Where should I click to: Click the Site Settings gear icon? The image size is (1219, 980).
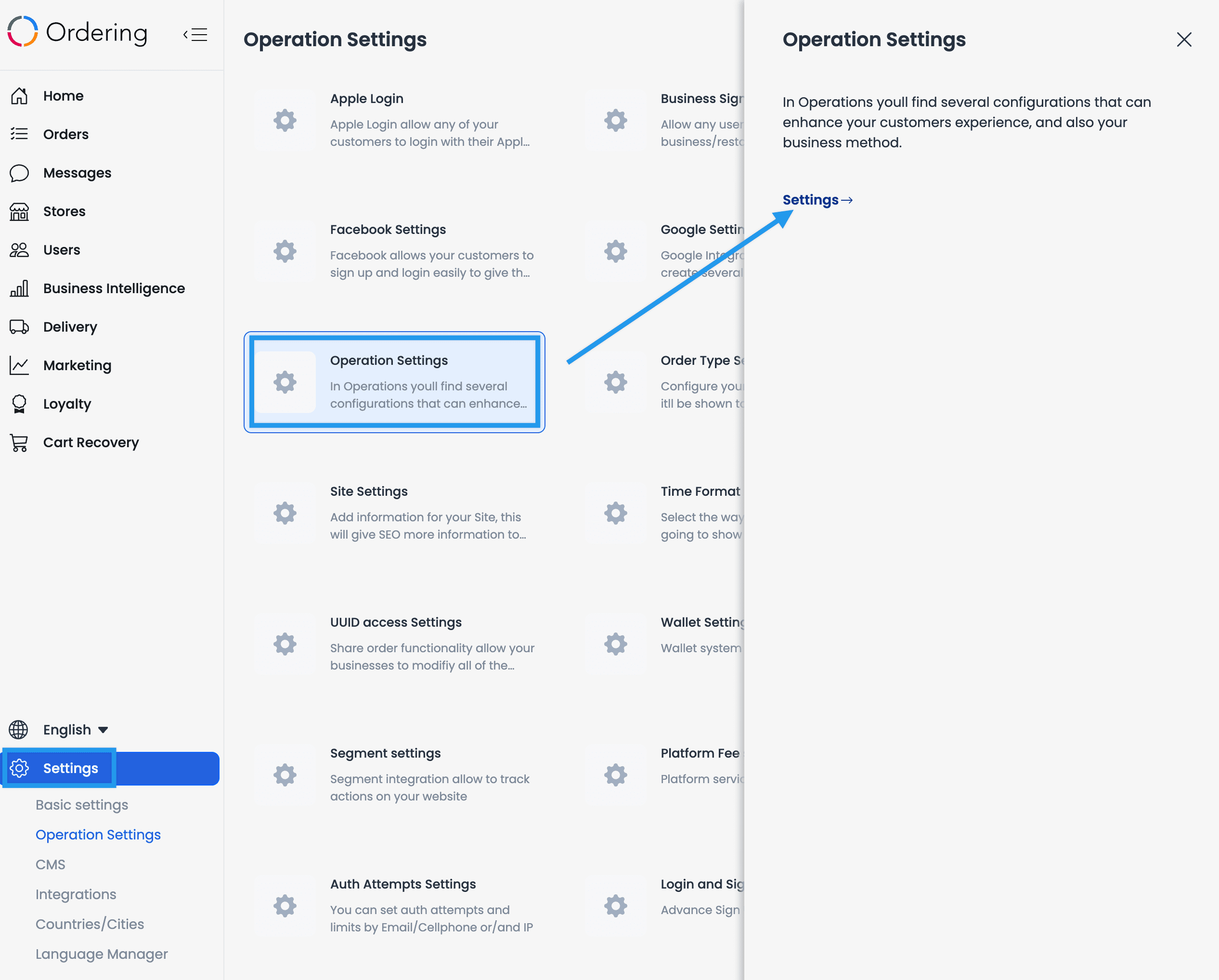point(285,513)
